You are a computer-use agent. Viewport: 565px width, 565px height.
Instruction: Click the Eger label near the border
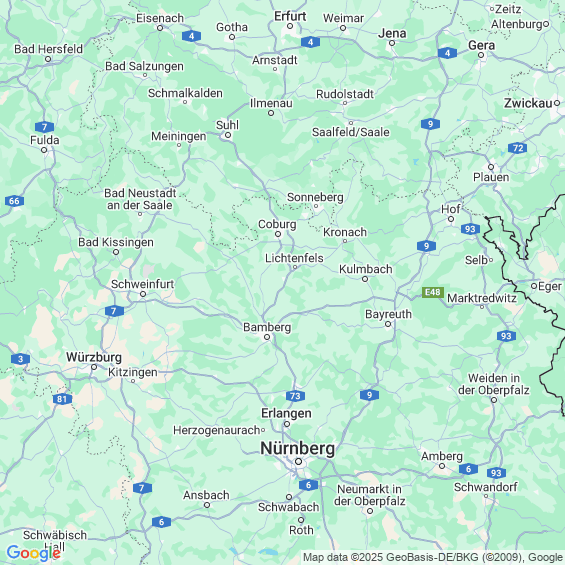click(550, 286)
